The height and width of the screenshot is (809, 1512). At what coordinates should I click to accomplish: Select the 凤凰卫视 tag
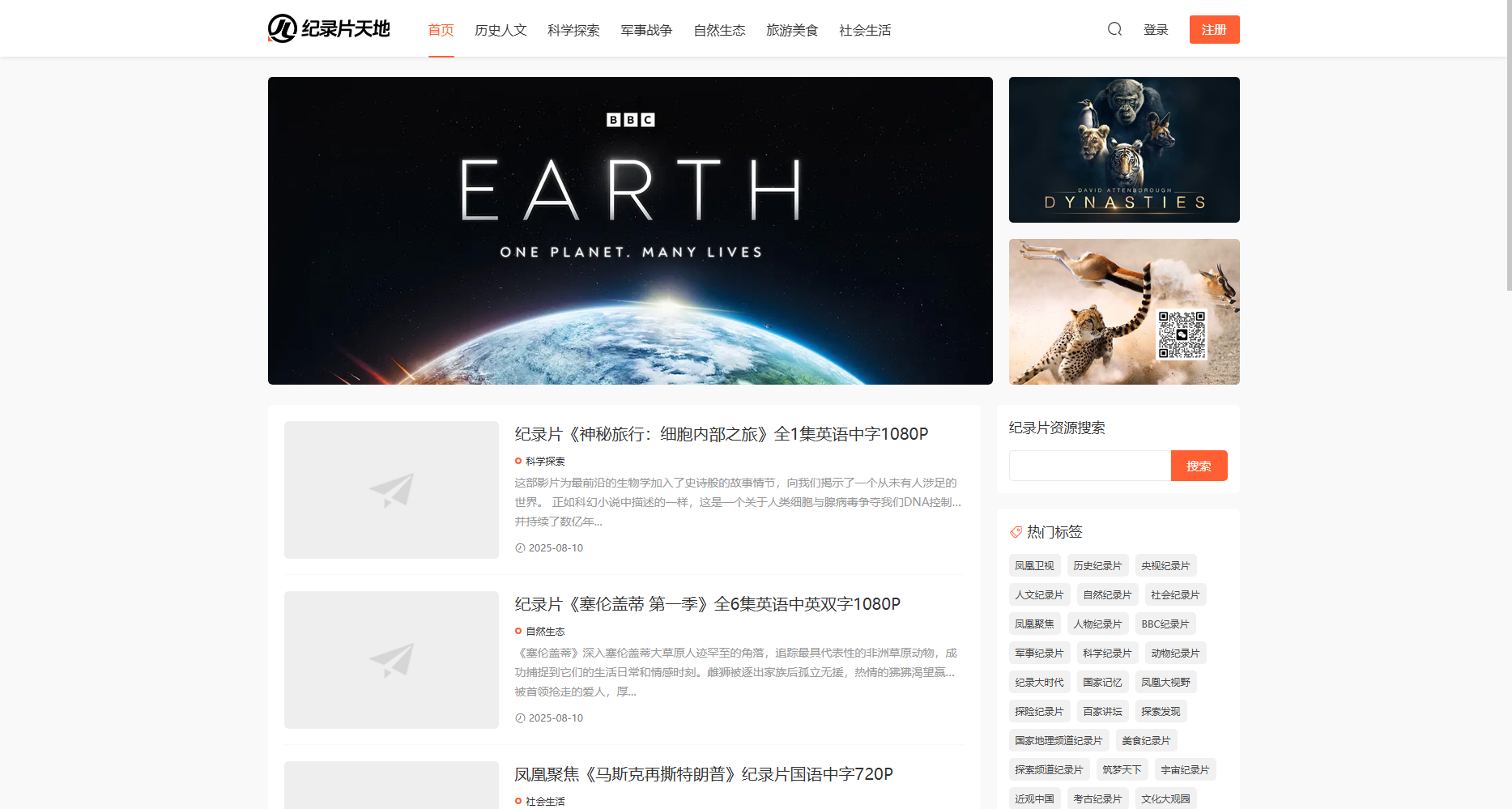point(1034,566)
